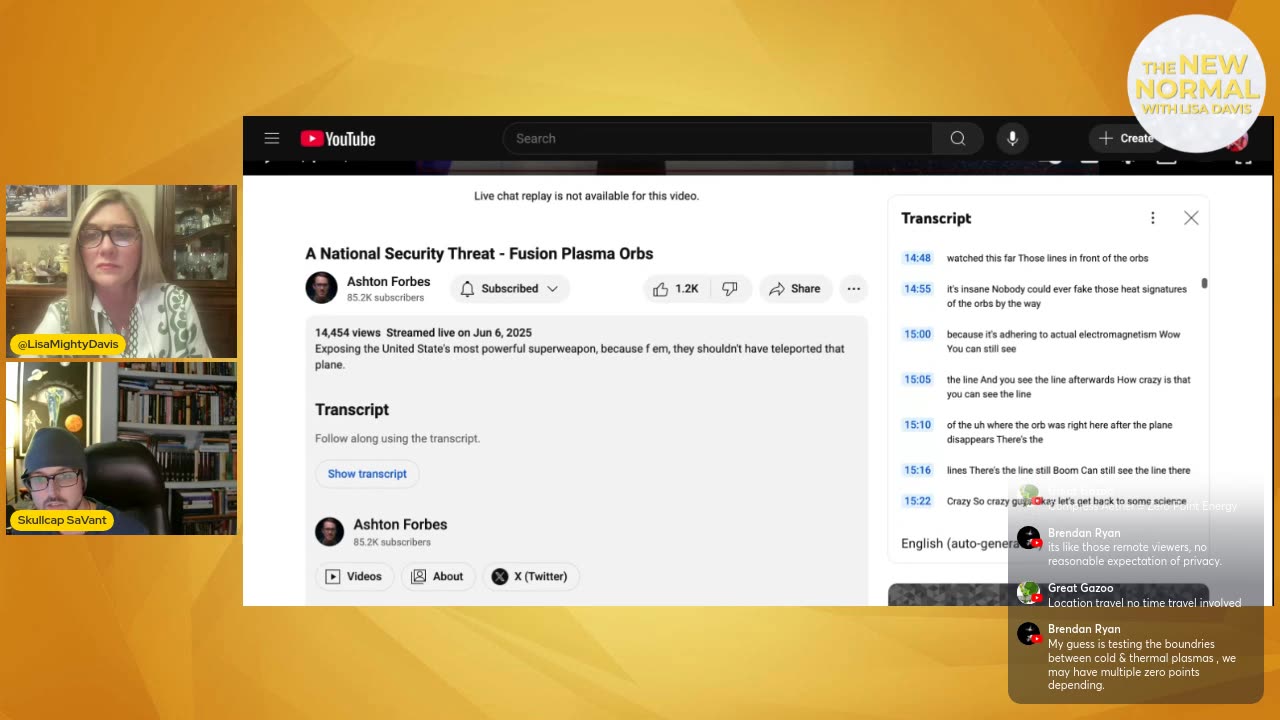Screen dimensions: 1280x720
Task: Click Lisa Davis webcam thumbnail
Action: click(x=122, y=271)
